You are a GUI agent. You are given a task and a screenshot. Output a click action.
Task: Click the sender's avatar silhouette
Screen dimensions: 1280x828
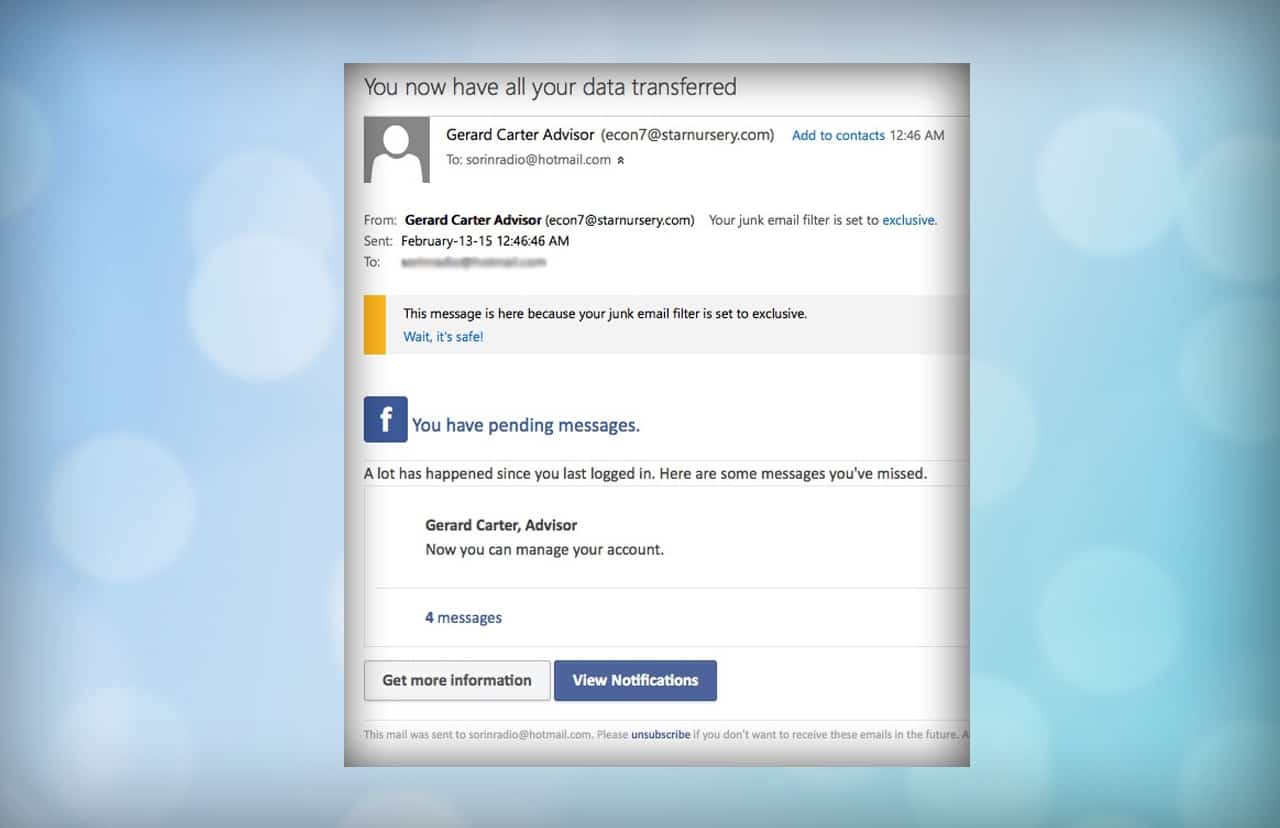click(x=396, y=150)
